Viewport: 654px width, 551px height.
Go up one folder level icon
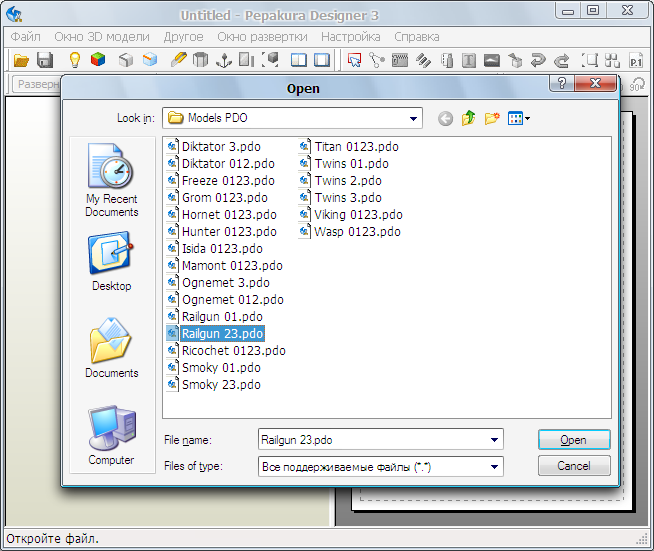coord(468,118)
